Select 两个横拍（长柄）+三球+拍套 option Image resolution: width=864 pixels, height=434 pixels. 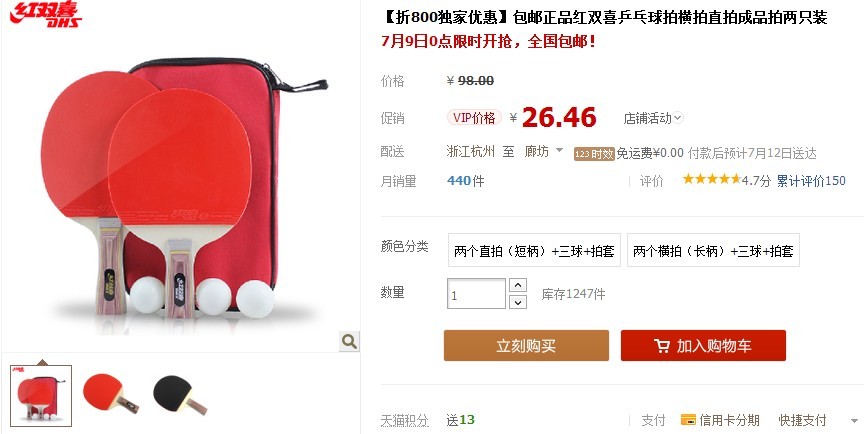[x=713, y=251]
